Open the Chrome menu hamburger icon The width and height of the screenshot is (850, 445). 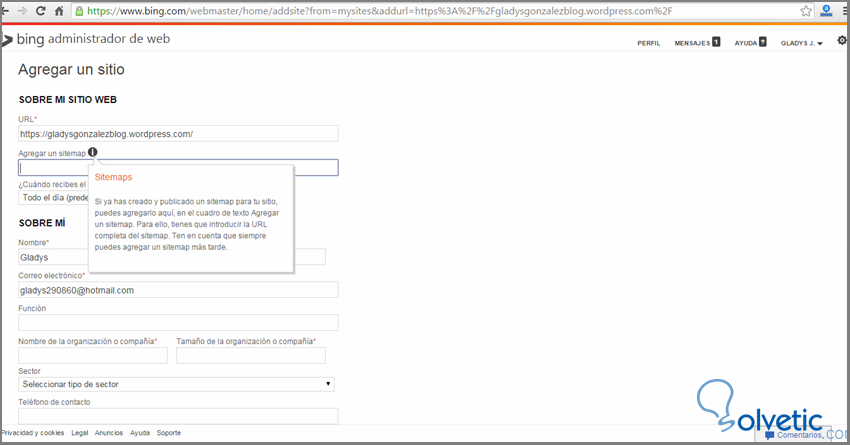pos(845,11)
